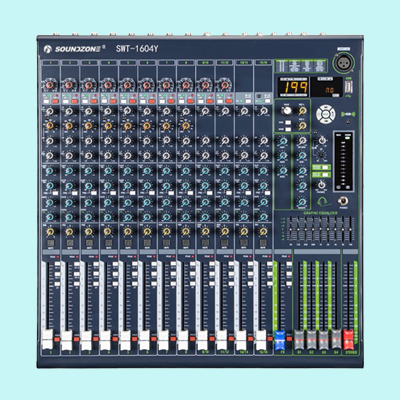This screenshot has height=400, width=400.
Task: Toggle the mute button on channel 15/16
Action: click(263, 243)
